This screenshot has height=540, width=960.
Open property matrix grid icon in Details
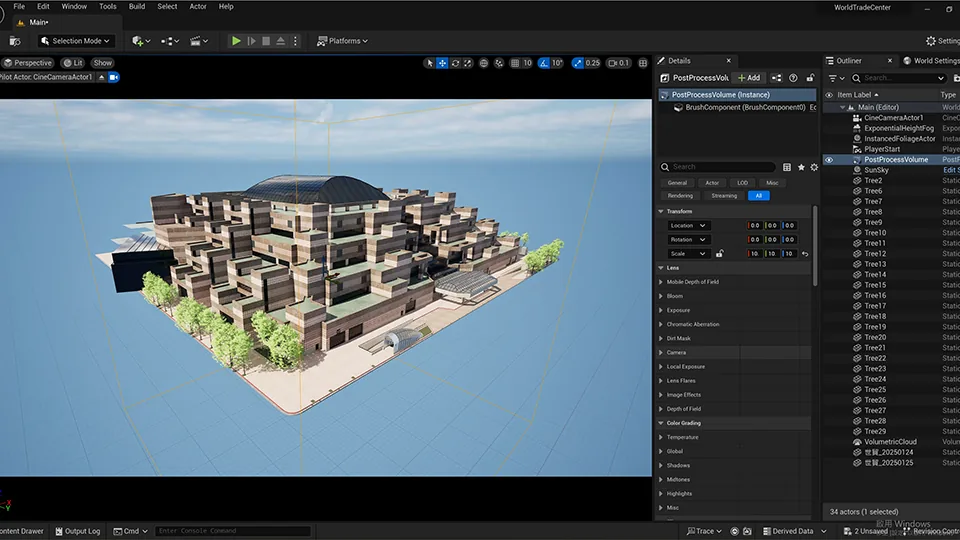click(787, 167)
